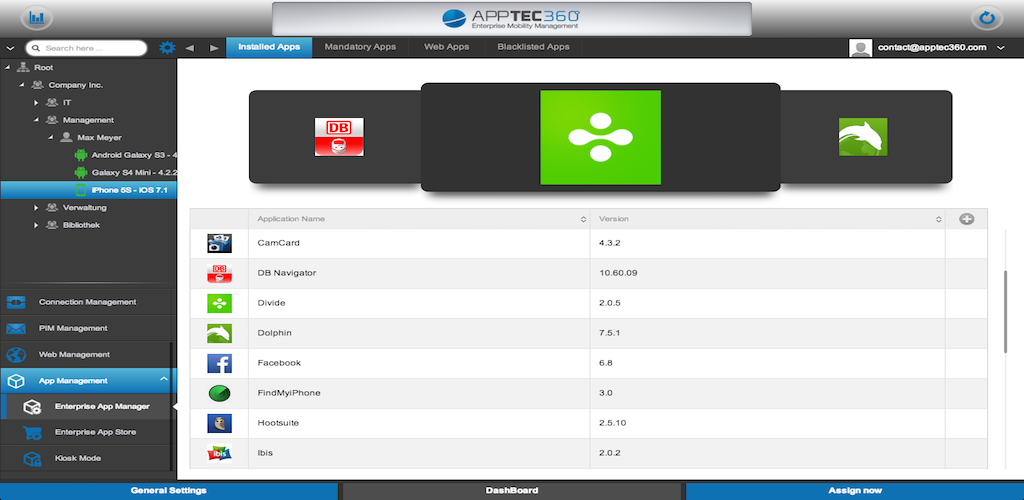Image resolution: width=1024 pixels, height=500 pixels.
Task: Sort by Version column
Action: (x=938, y=220)
